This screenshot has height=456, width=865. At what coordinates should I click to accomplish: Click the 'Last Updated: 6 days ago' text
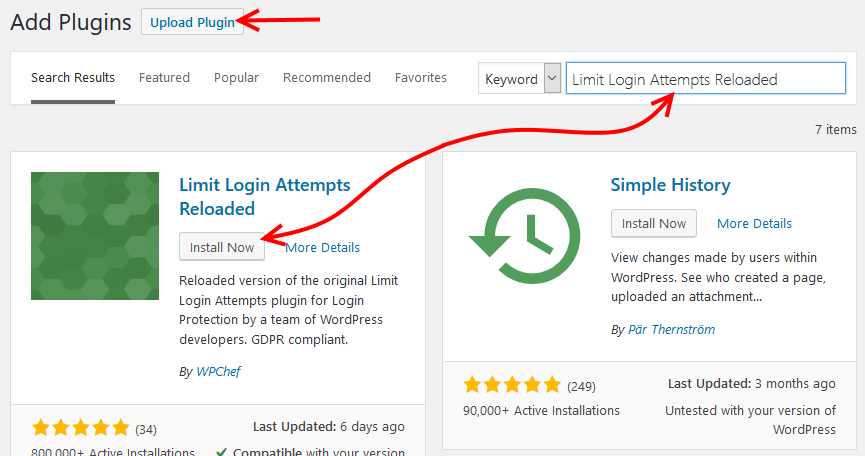click(329, 427)
